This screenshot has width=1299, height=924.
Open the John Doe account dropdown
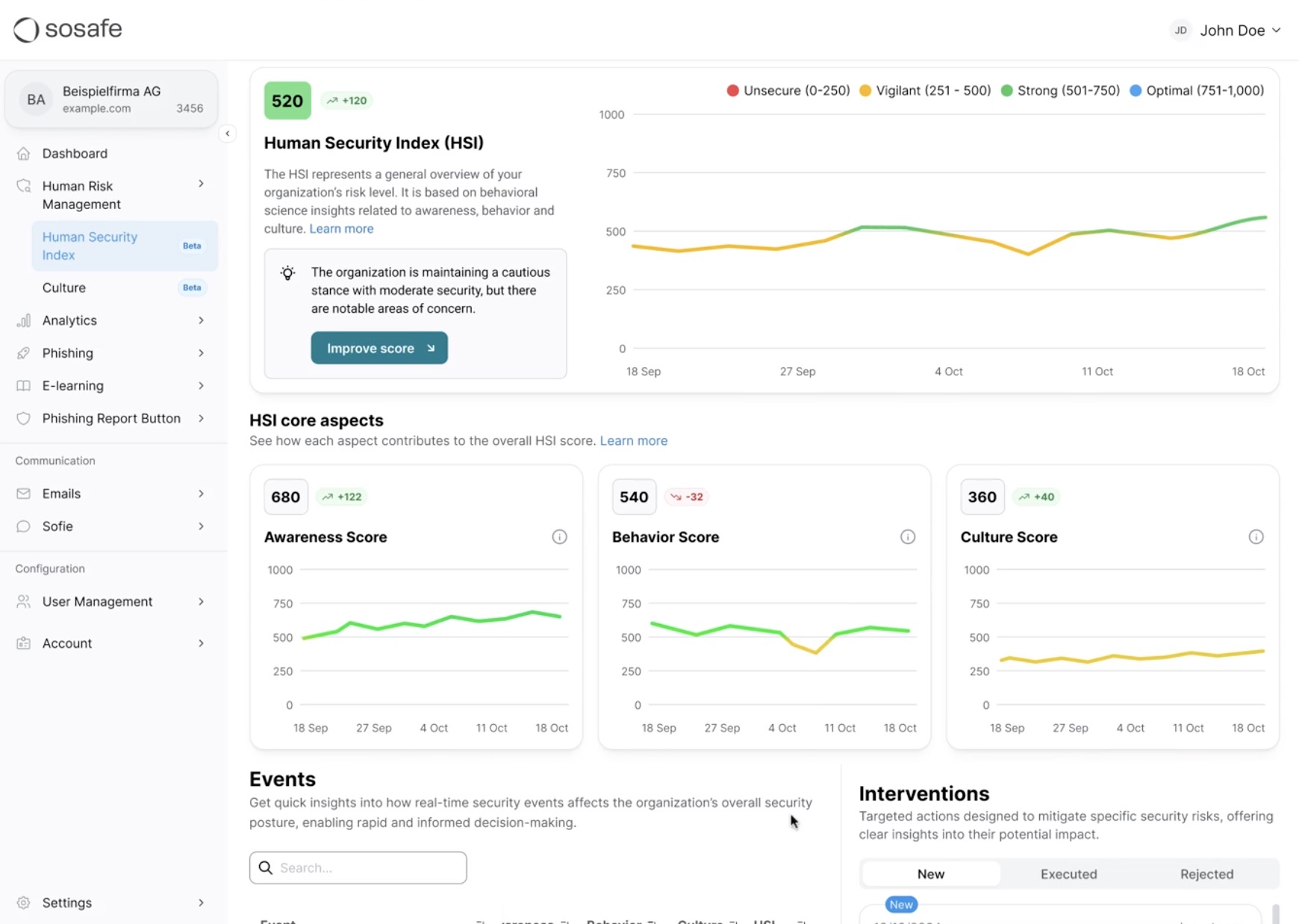[1226, 31]
